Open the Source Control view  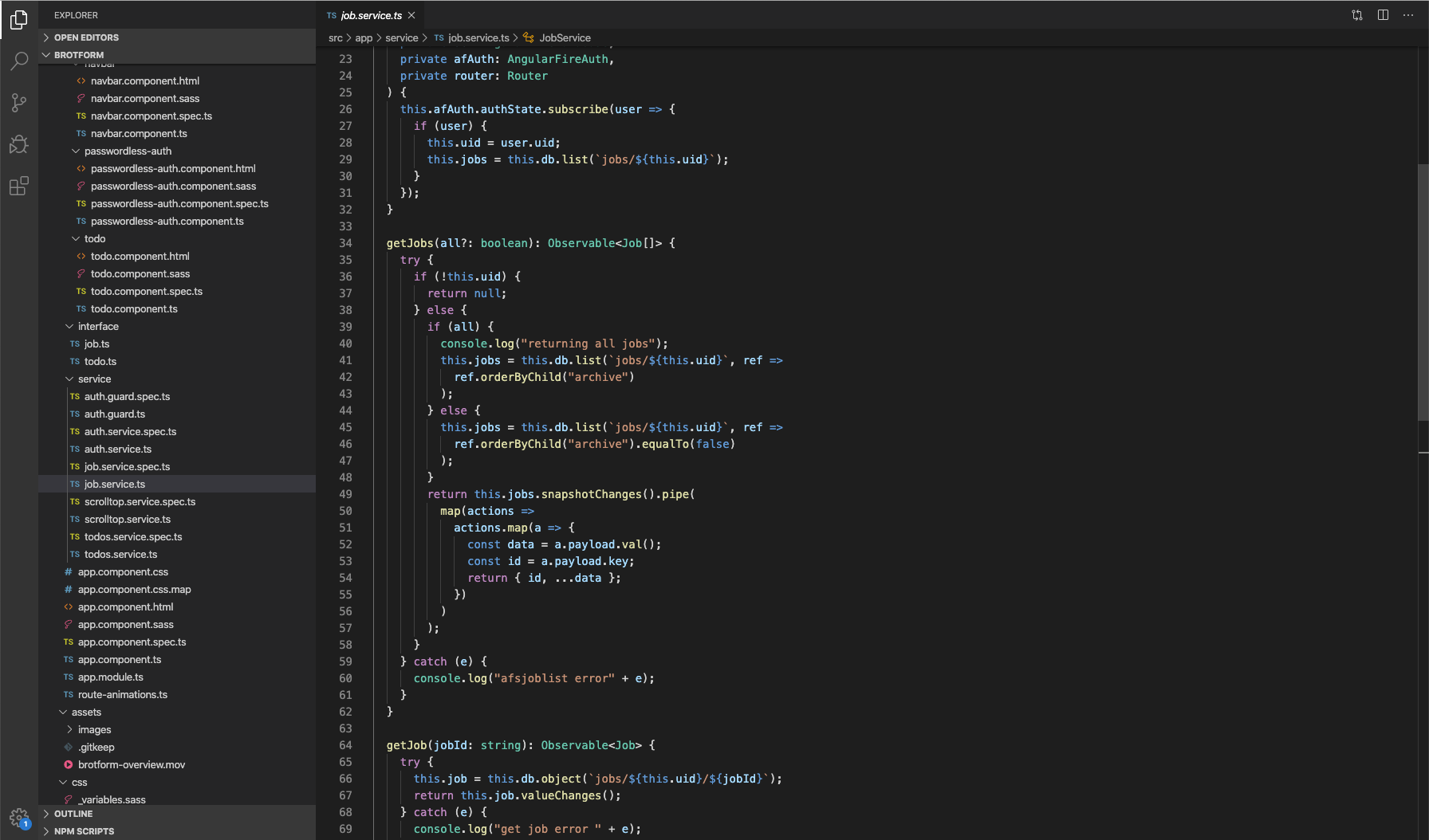(19, 103)
